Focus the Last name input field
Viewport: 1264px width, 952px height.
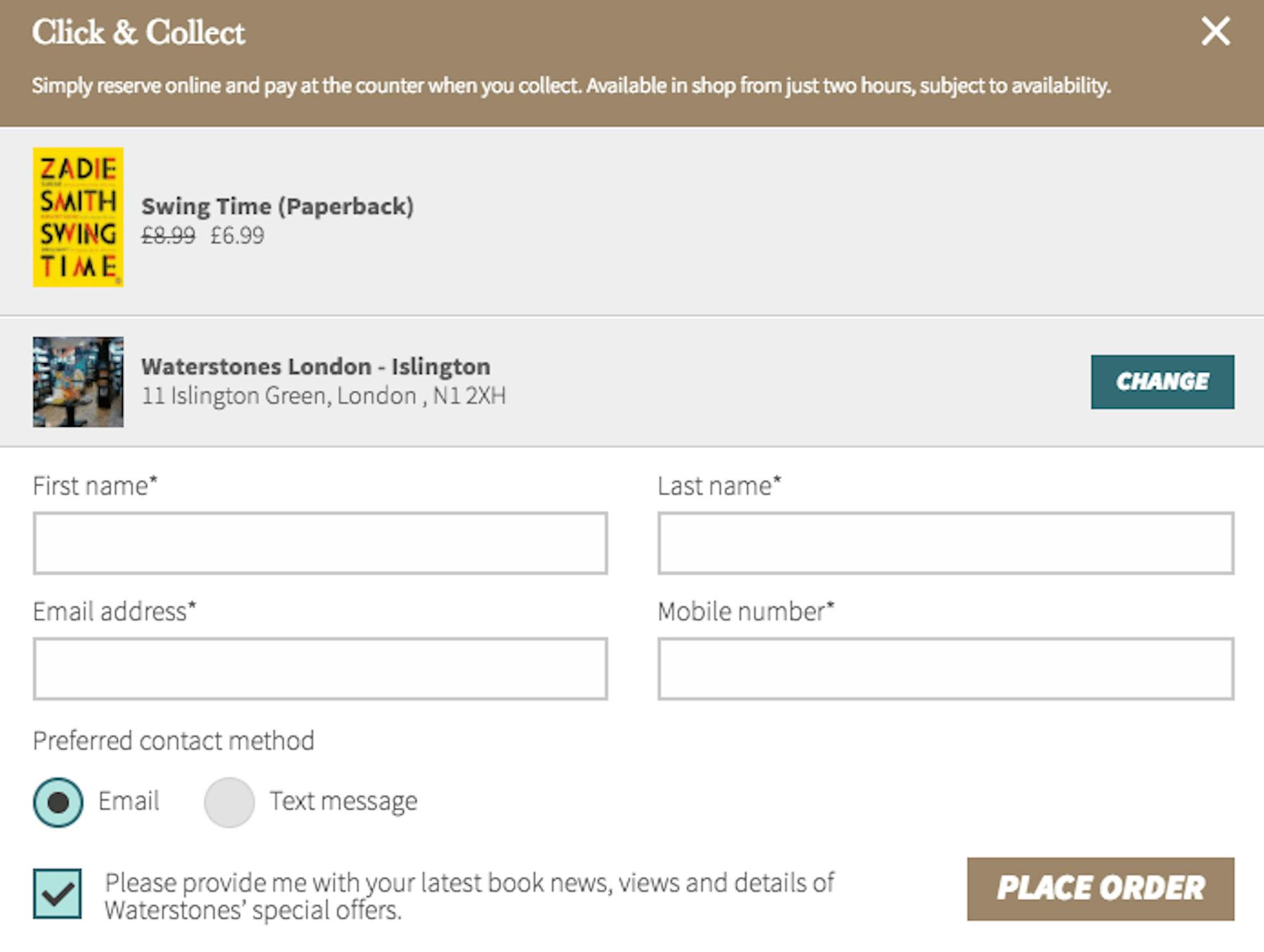946,543
